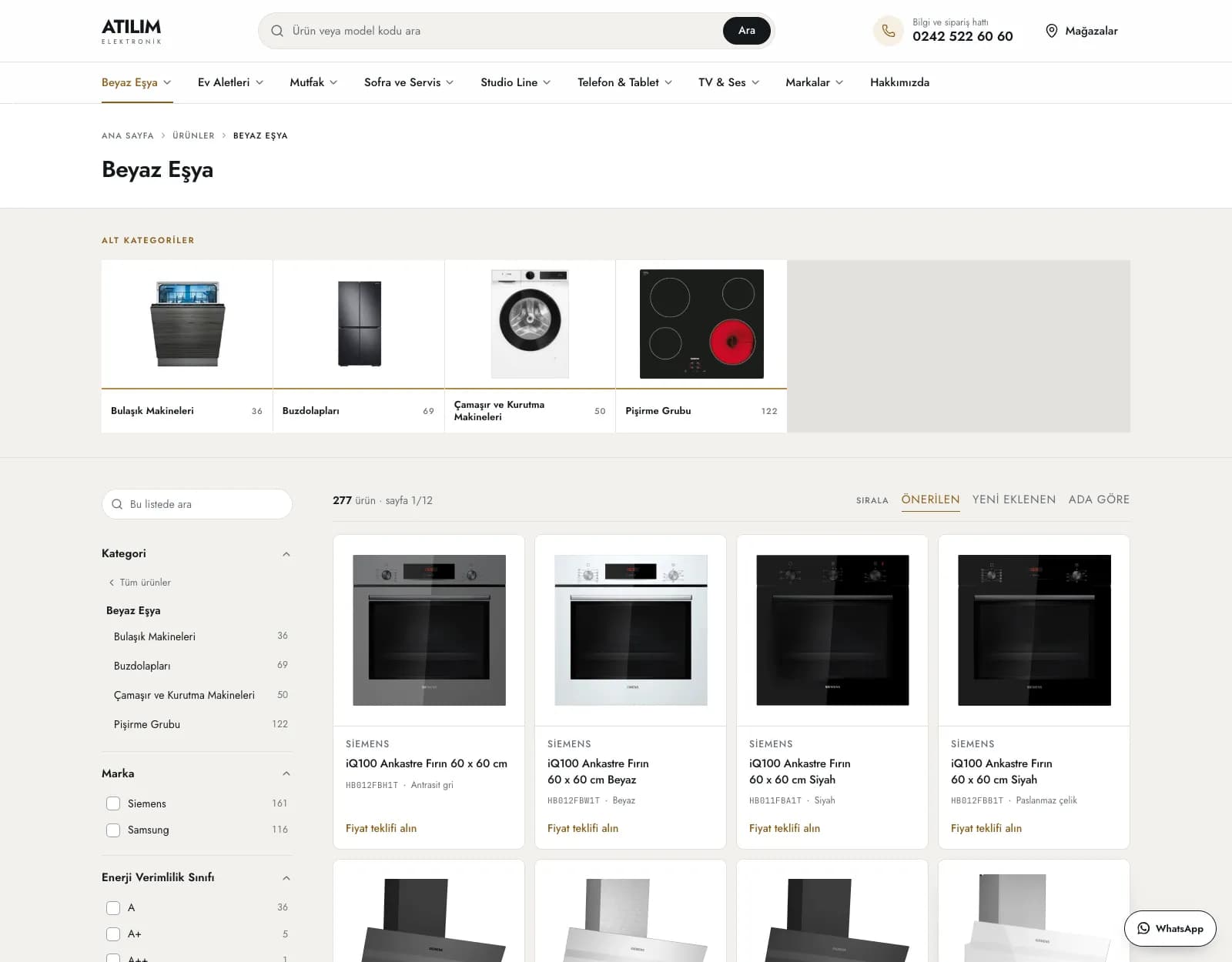Open the HB012FBH1T Antrasit gri oven image
1232x962 pixels.
(x=429, y=630)
